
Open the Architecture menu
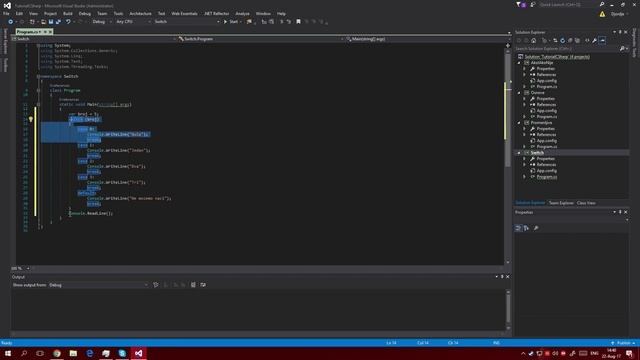[140, 13]
